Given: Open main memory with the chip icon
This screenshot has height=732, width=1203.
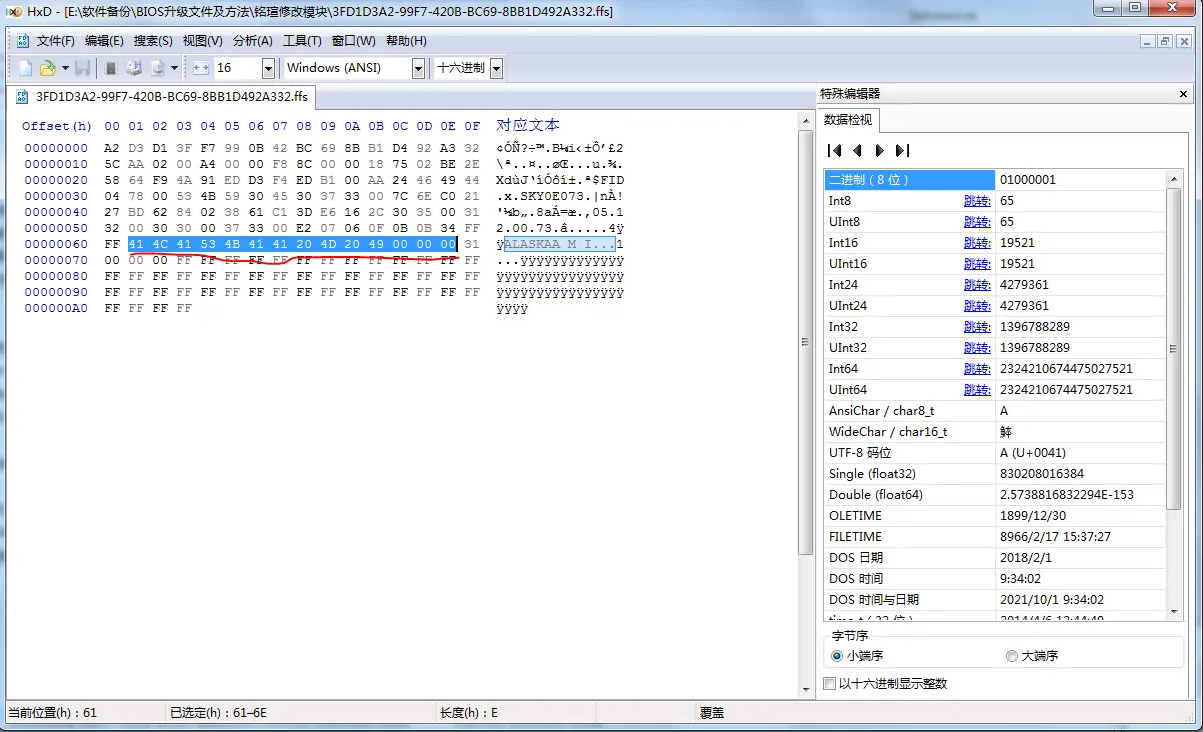Looking at the screenshot, I should click(x=111, y=68).
